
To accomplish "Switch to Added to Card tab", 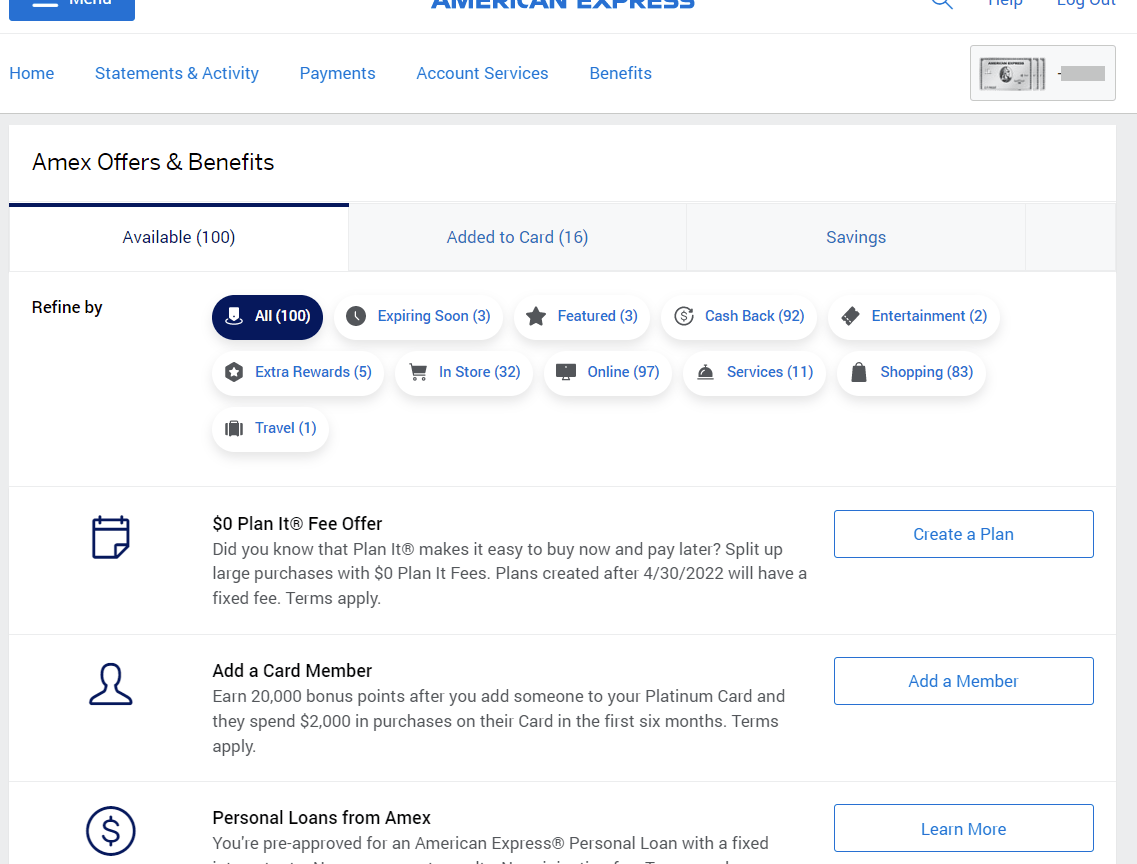I will (x=517, y=237).
